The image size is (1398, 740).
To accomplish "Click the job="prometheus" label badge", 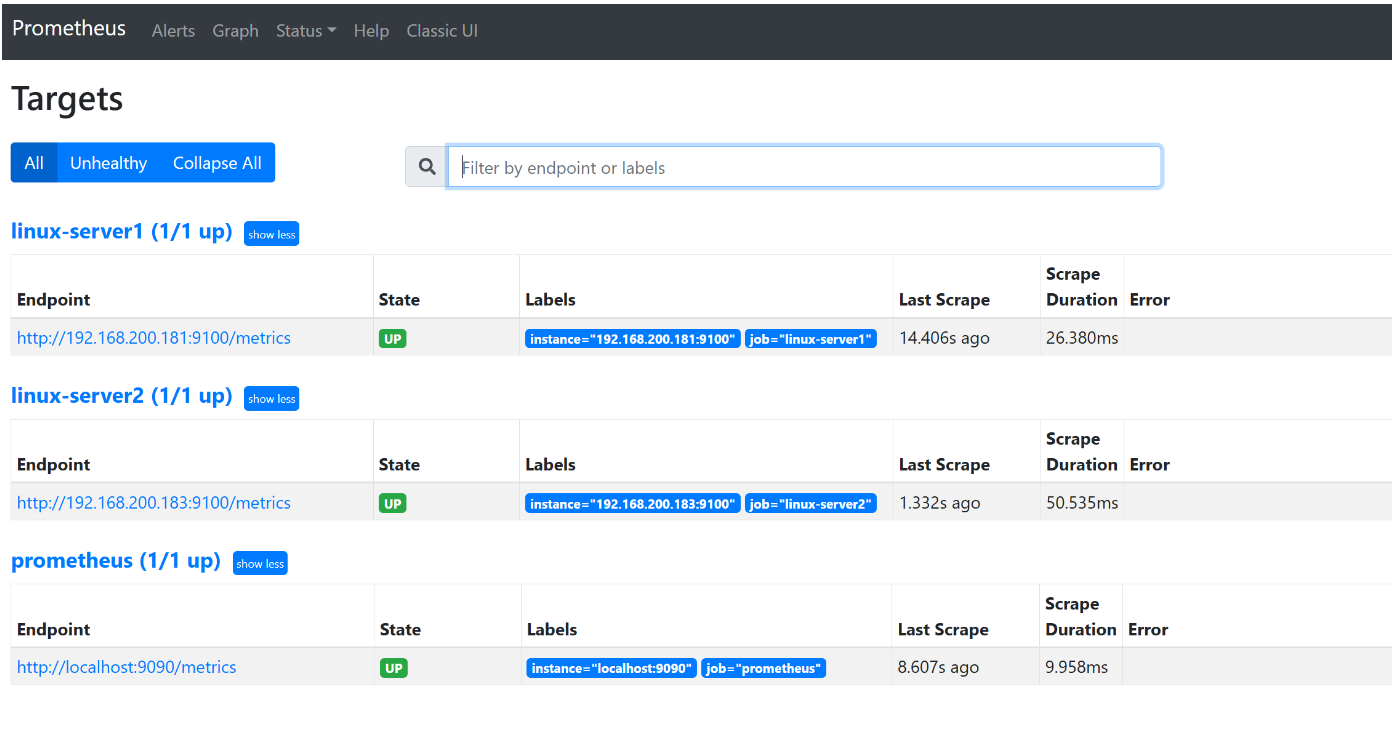I will pos(764,668).
